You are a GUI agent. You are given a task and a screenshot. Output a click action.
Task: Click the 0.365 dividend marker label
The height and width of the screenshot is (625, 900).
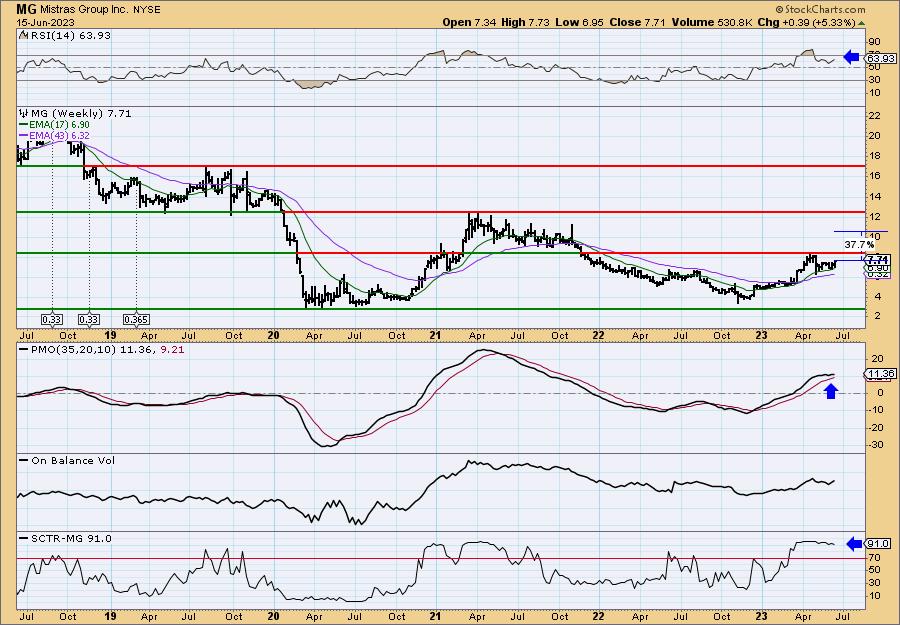point(136,320)
